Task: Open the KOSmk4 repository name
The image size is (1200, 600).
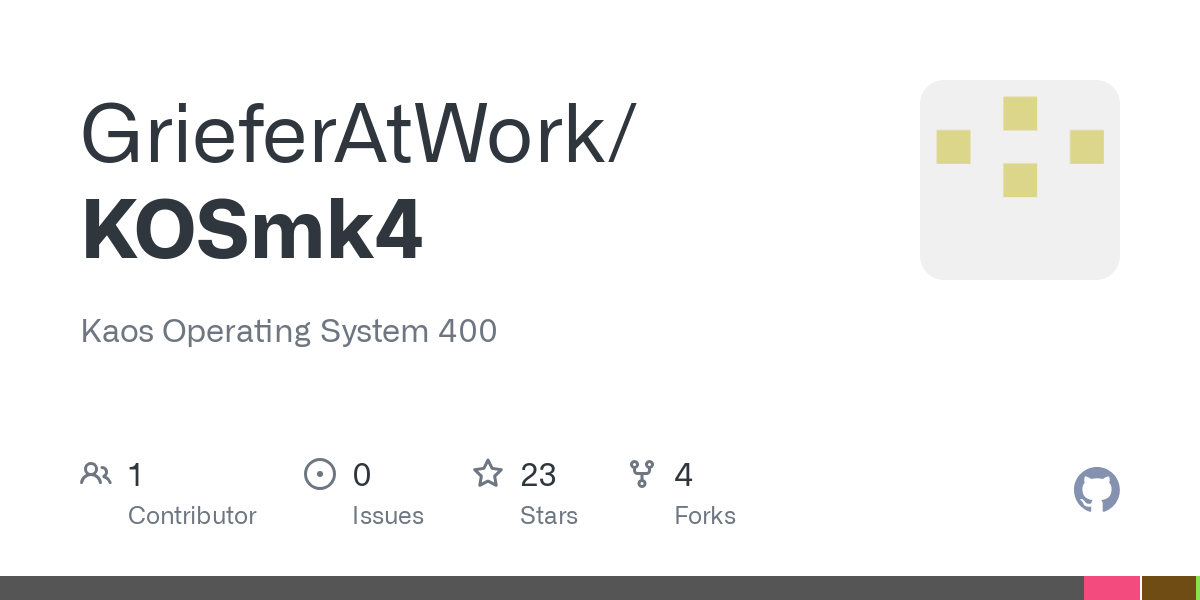Action: click(252, 230)
